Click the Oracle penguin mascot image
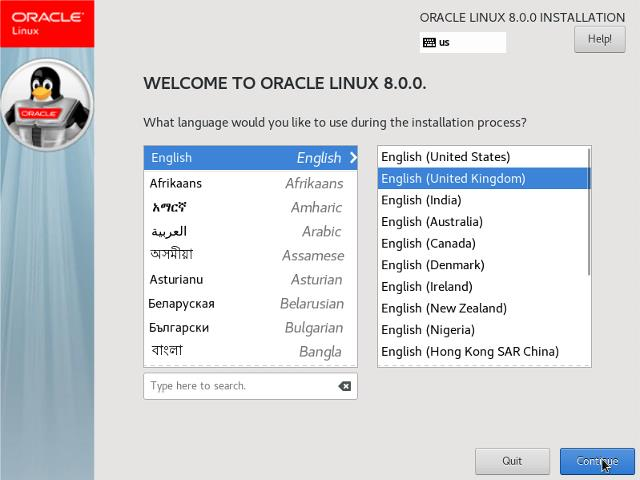 click(x=47, y=105)
